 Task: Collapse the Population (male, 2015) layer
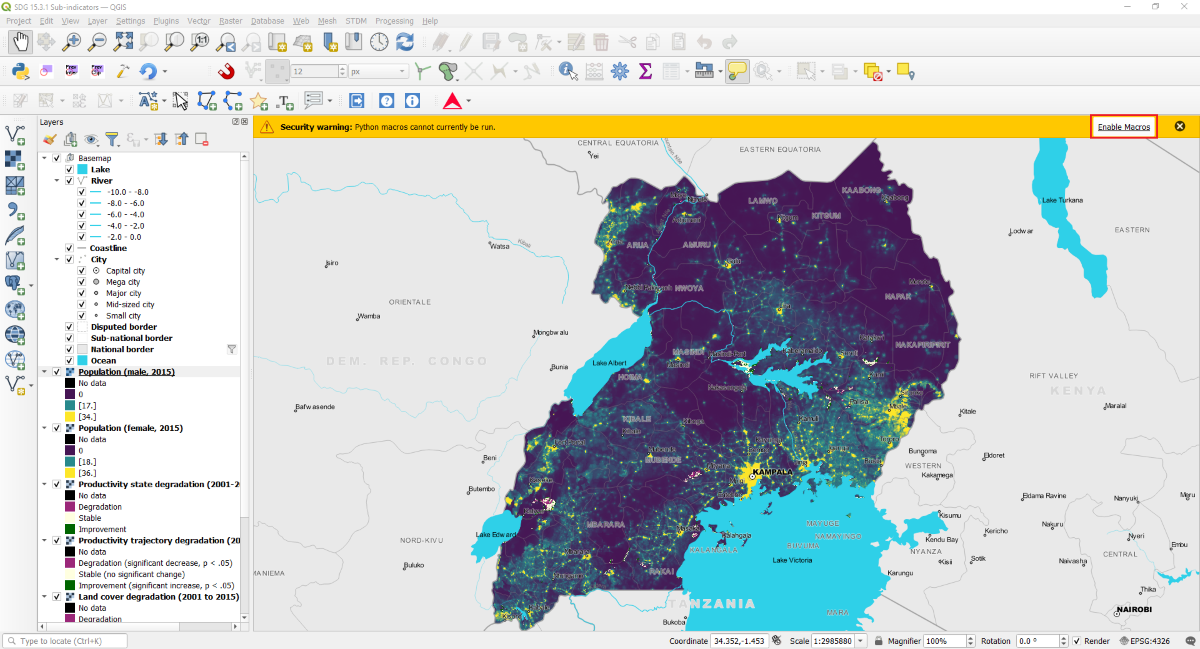click(44, 372)
